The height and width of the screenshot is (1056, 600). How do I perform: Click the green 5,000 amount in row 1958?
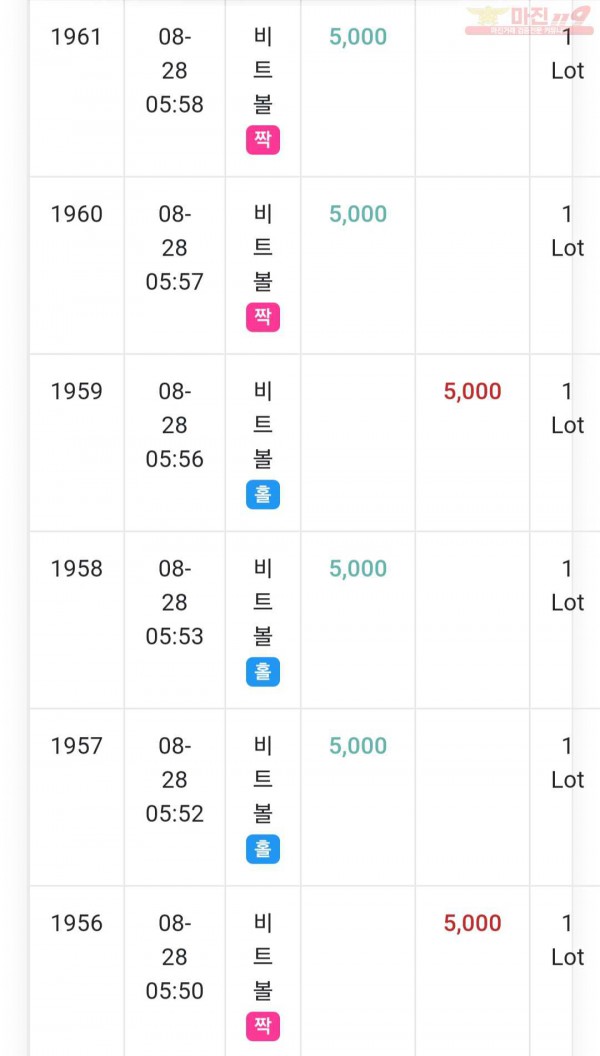[x=358, y=569]
